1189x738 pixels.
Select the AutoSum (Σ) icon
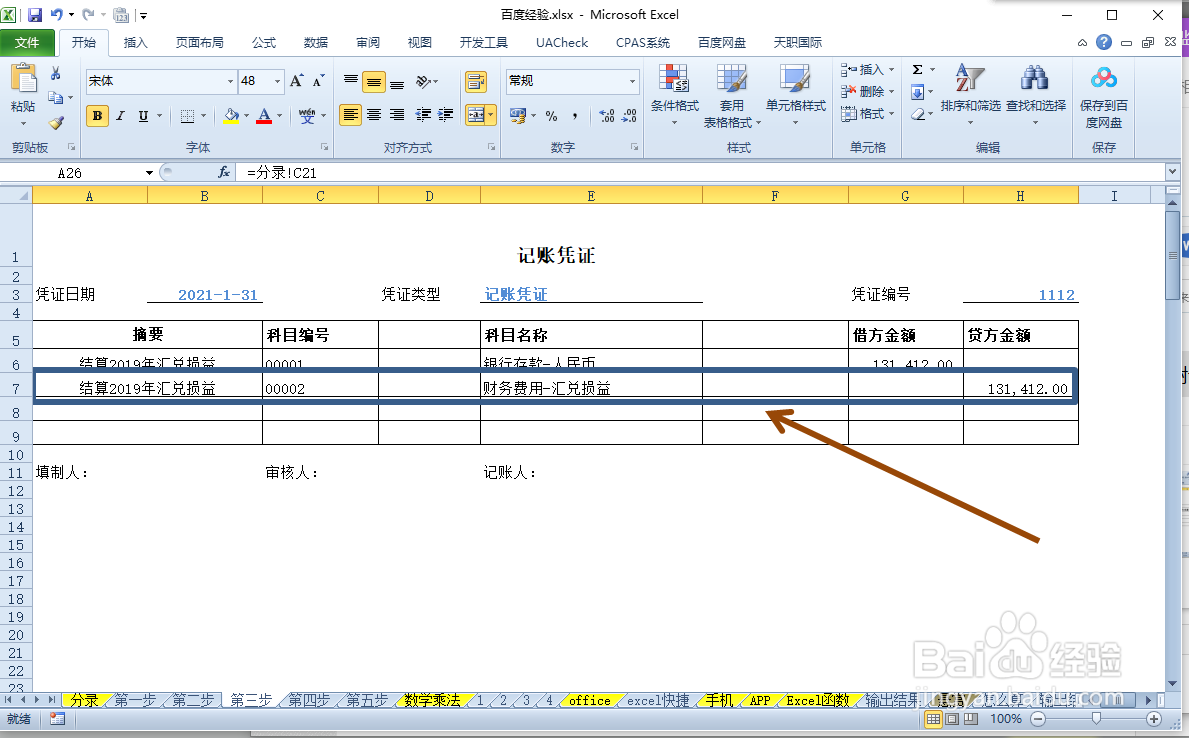pyautogui.click(x=919, y=70)
